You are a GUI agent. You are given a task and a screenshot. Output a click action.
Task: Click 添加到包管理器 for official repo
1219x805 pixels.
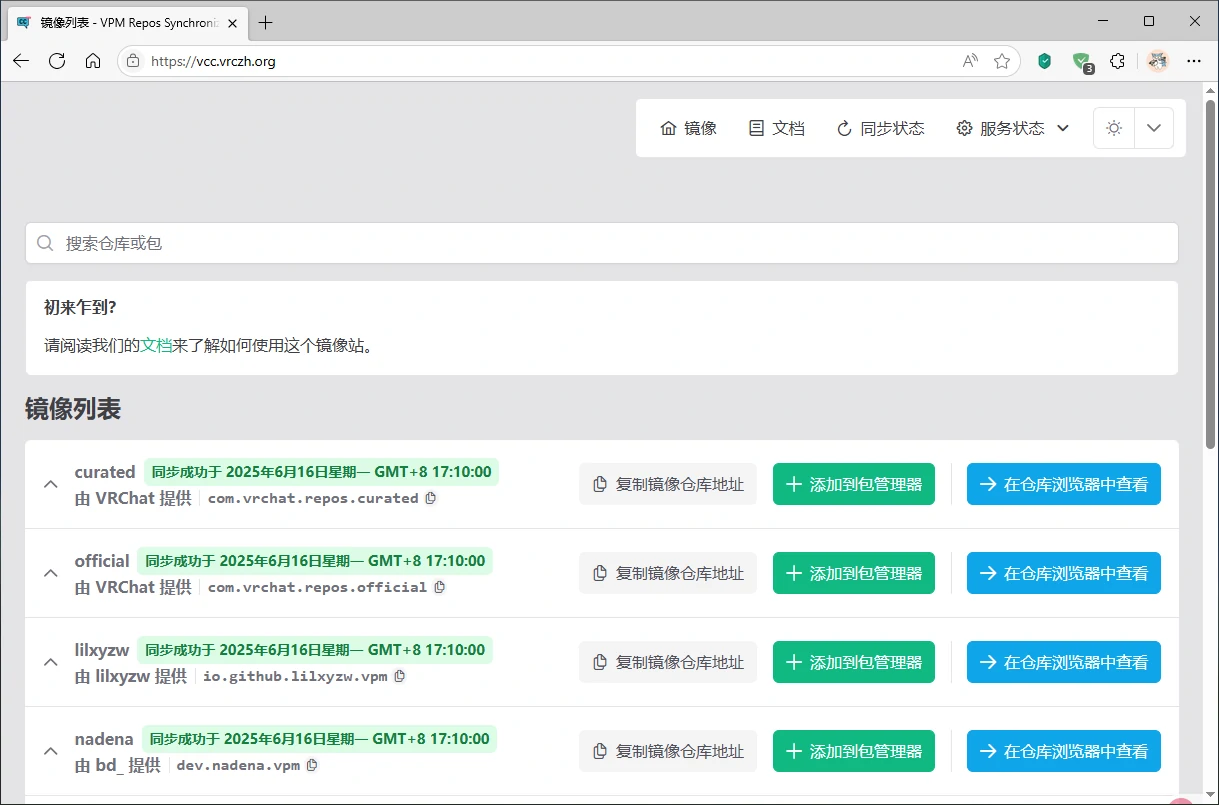pyautogui.click(x=853, y=573)
